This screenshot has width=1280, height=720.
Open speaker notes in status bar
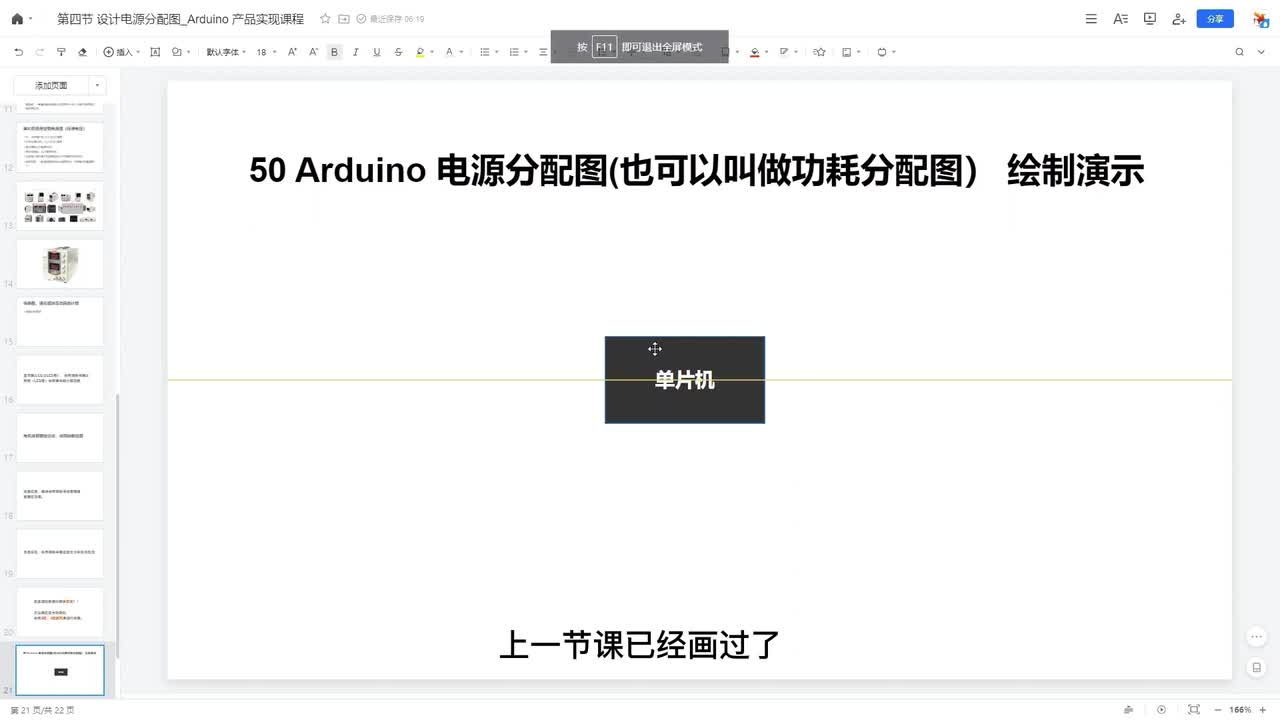point(1129,710)
